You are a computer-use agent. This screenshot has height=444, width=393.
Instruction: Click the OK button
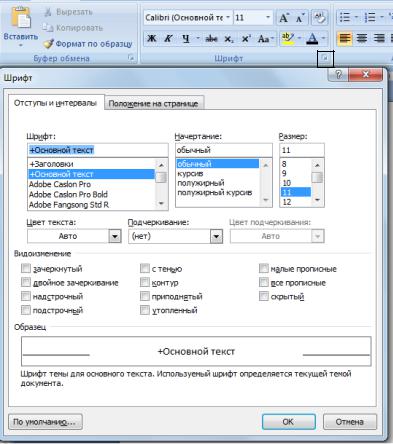coord(289,422)
